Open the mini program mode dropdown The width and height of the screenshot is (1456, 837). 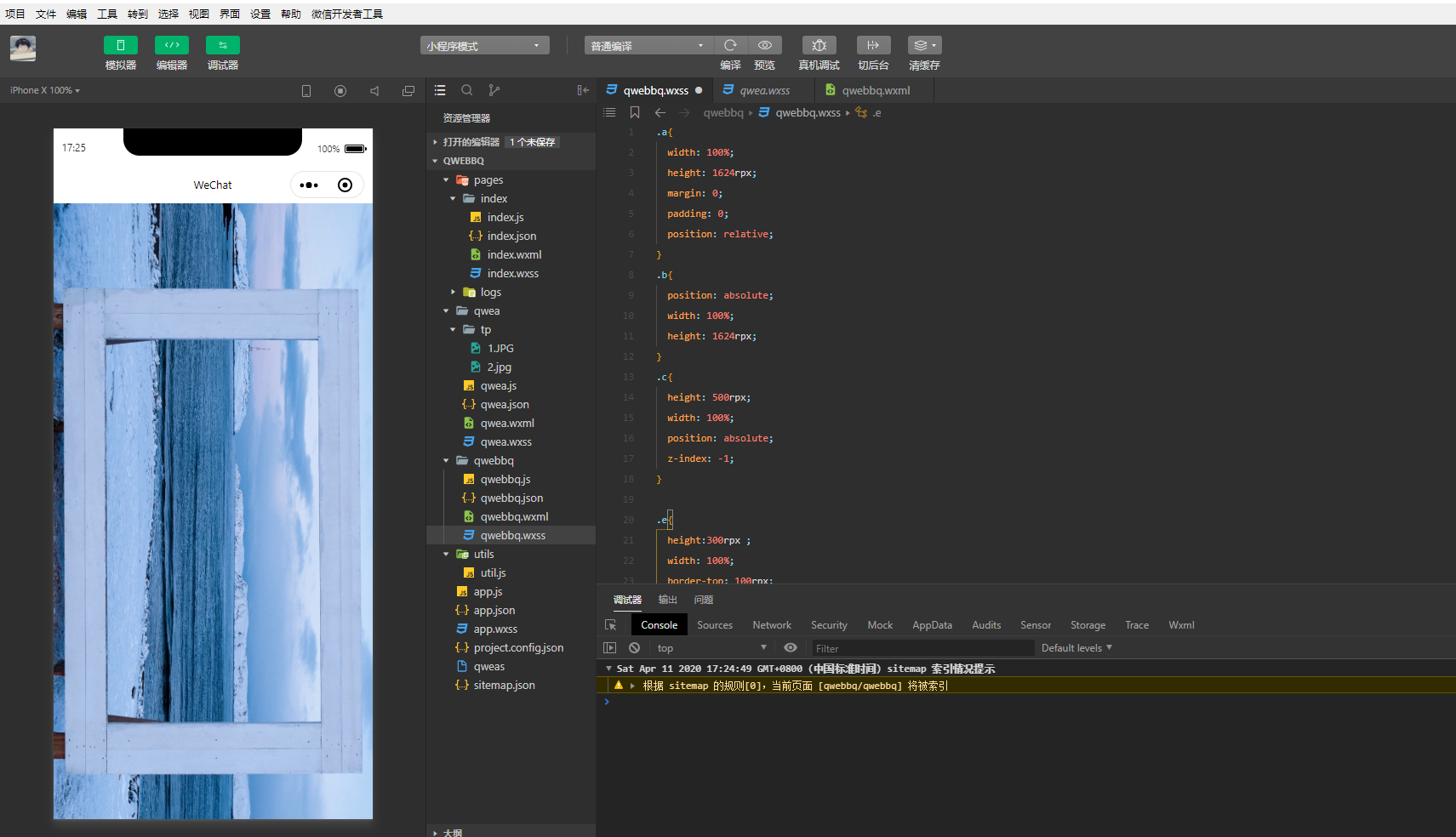coord(484,45)
